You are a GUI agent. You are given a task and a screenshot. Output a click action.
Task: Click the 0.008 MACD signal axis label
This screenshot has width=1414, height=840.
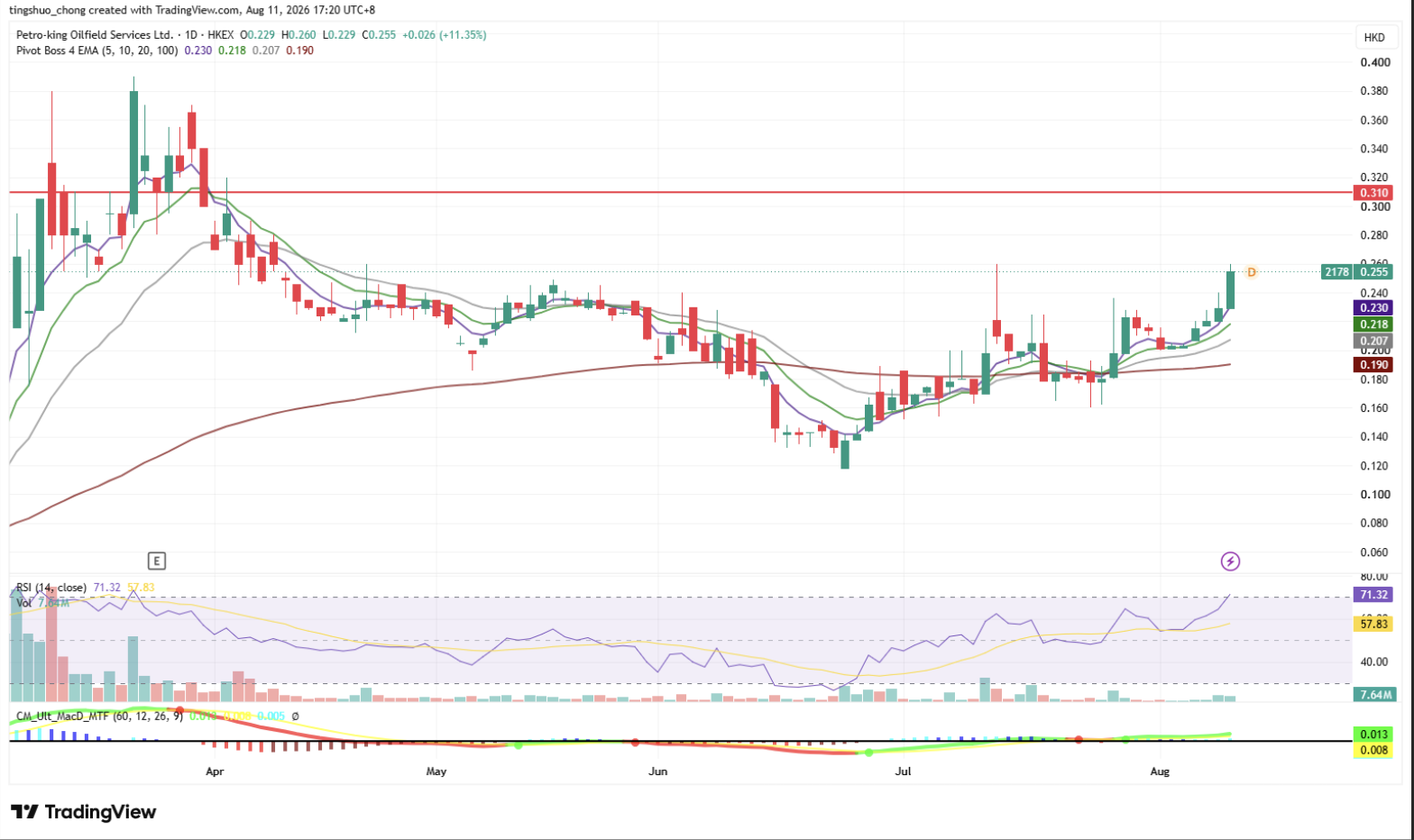[x=1374, y=750]
